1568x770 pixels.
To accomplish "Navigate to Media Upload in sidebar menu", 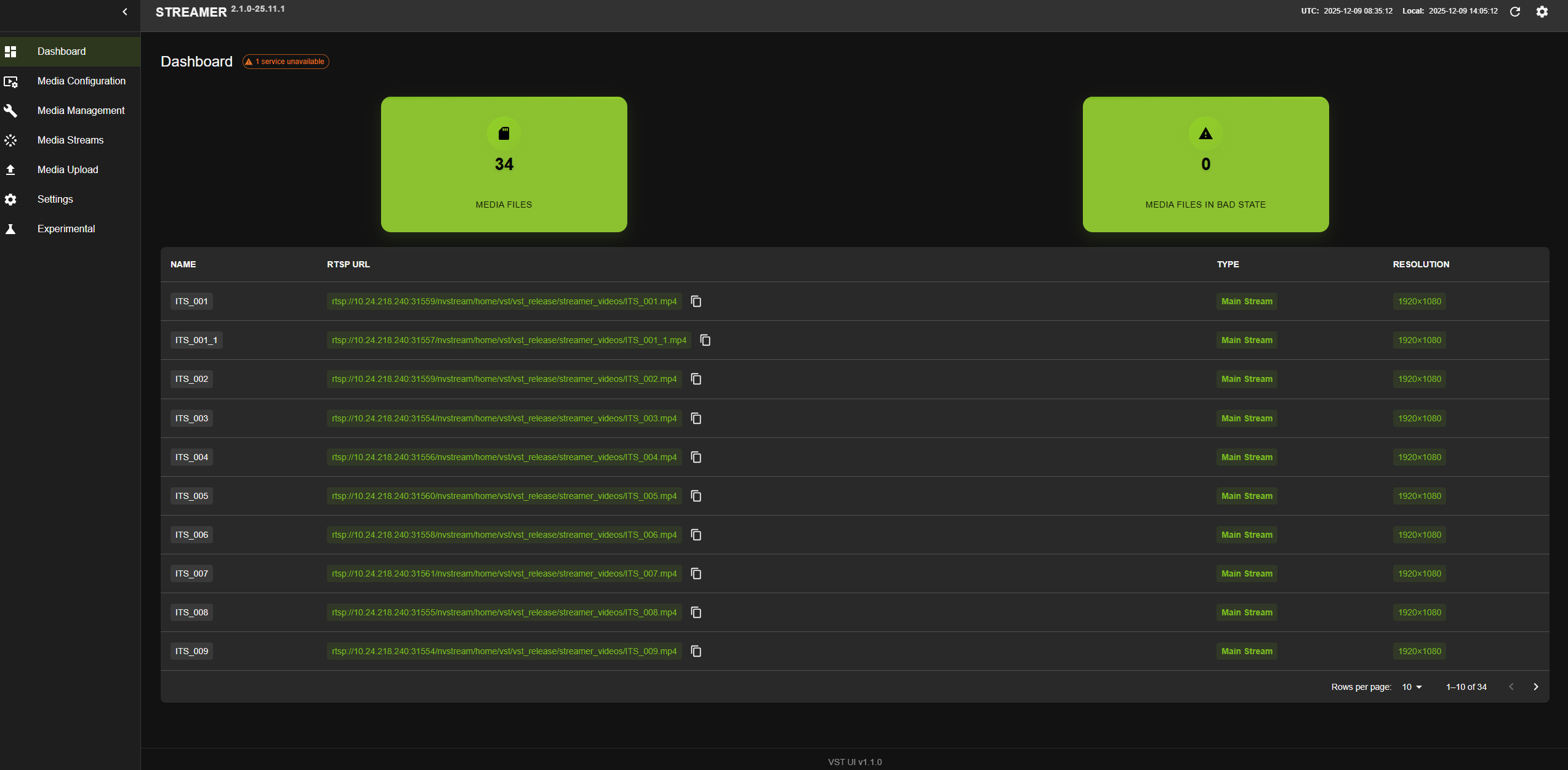I will 68,169.
